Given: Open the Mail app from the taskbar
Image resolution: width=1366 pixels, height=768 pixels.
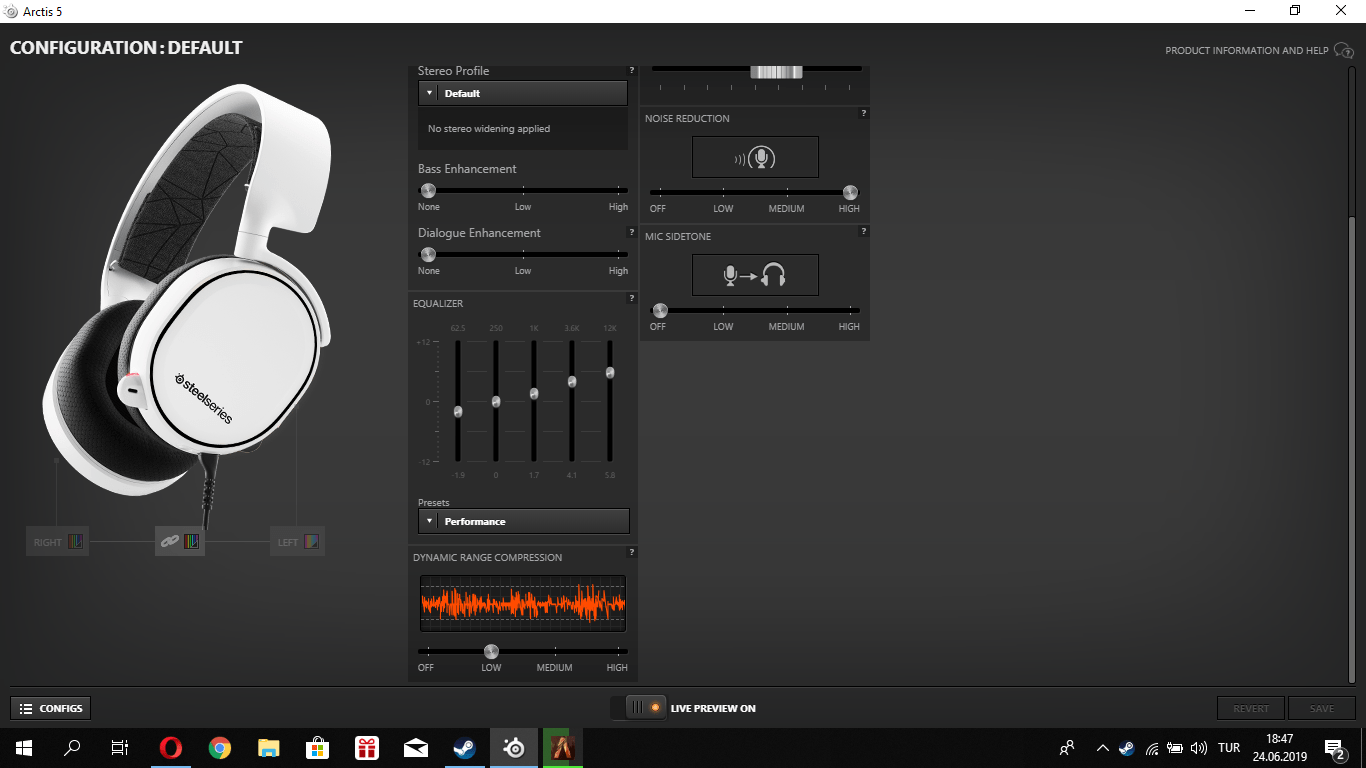Looking at the screenshot, I should tap(416, 747).
